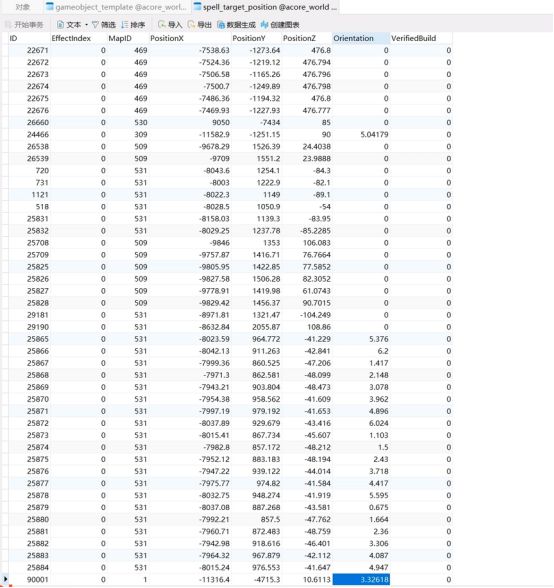
Task: Click the 开始事务 (begin transaction) toolbar button
Action: pos(24,25)
